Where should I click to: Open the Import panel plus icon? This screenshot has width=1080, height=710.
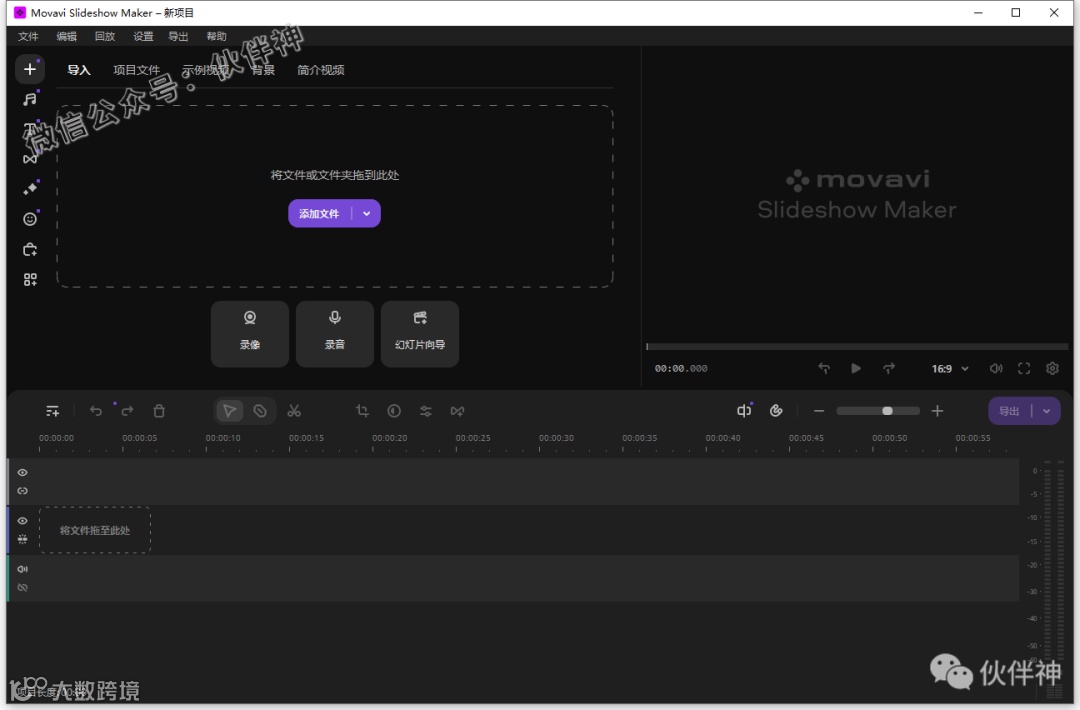30,70
